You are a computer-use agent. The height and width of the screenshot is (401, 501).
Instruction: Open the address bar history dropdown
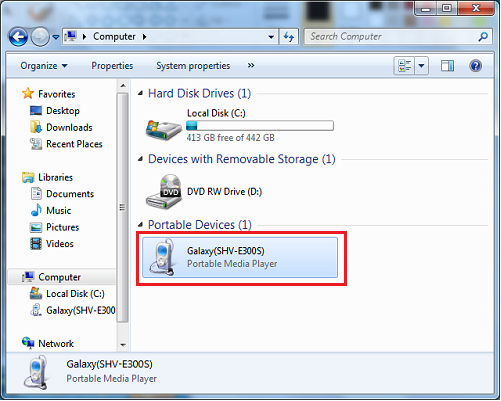271,37
